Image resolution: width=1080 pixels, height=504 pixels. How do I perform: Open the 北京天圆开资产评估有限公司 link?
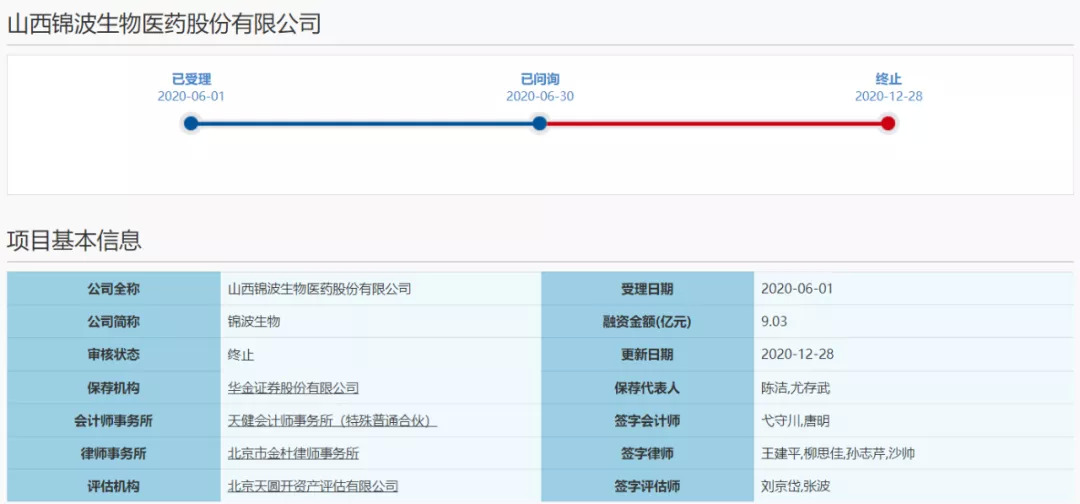313,486
